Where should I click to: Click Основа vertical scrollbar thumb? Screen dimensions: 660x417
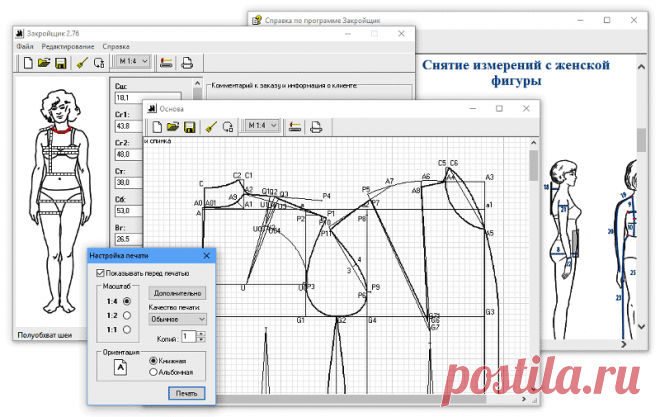click(533, 165)
